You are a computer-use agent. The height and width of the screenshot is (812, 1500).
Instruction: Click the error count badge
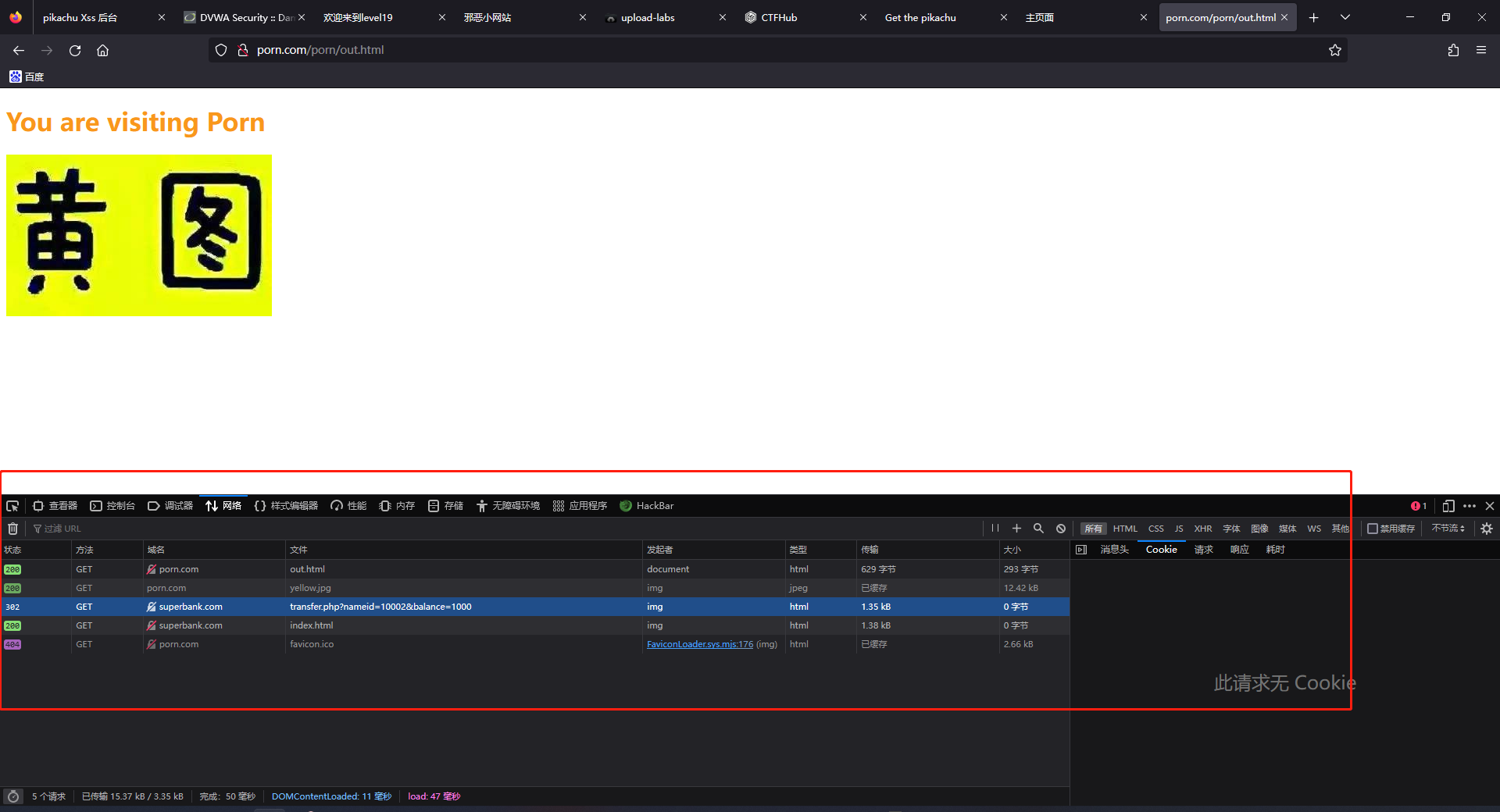[x=1419, y=506]
